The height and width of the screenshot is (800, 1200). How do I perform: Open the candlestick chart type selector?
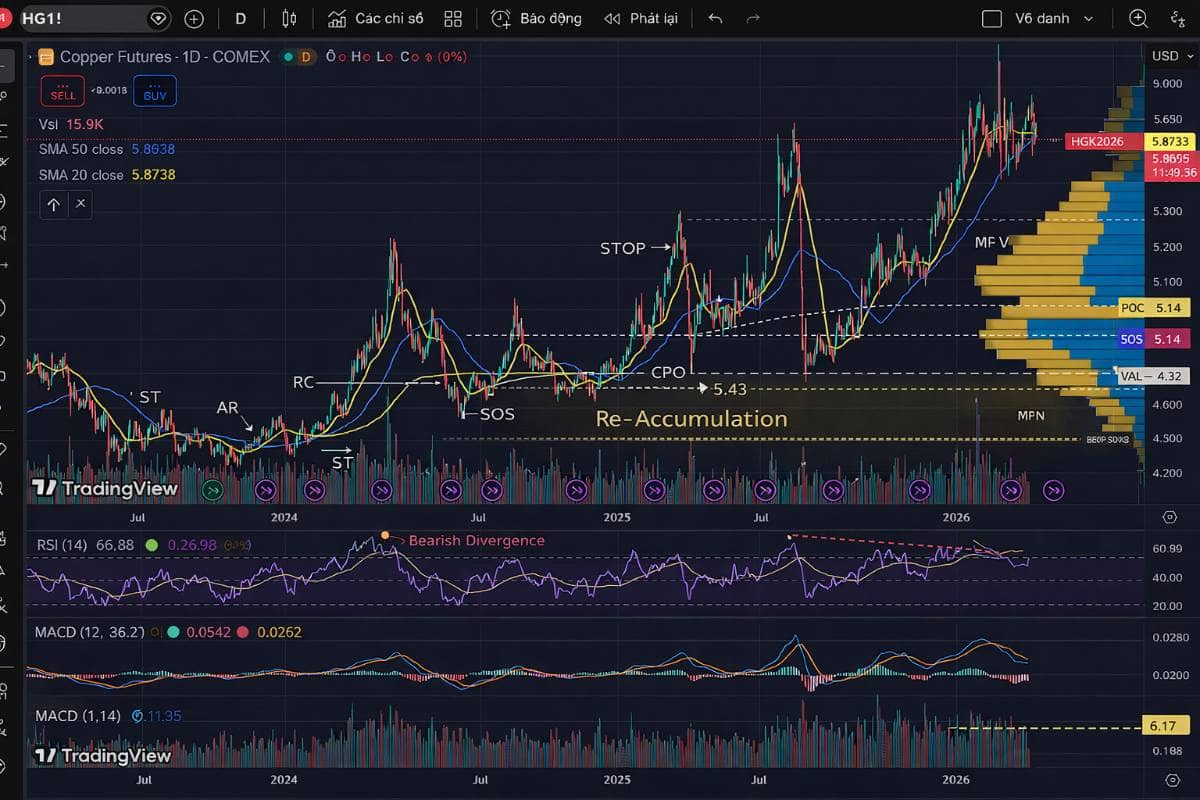[x=290, y=18]
